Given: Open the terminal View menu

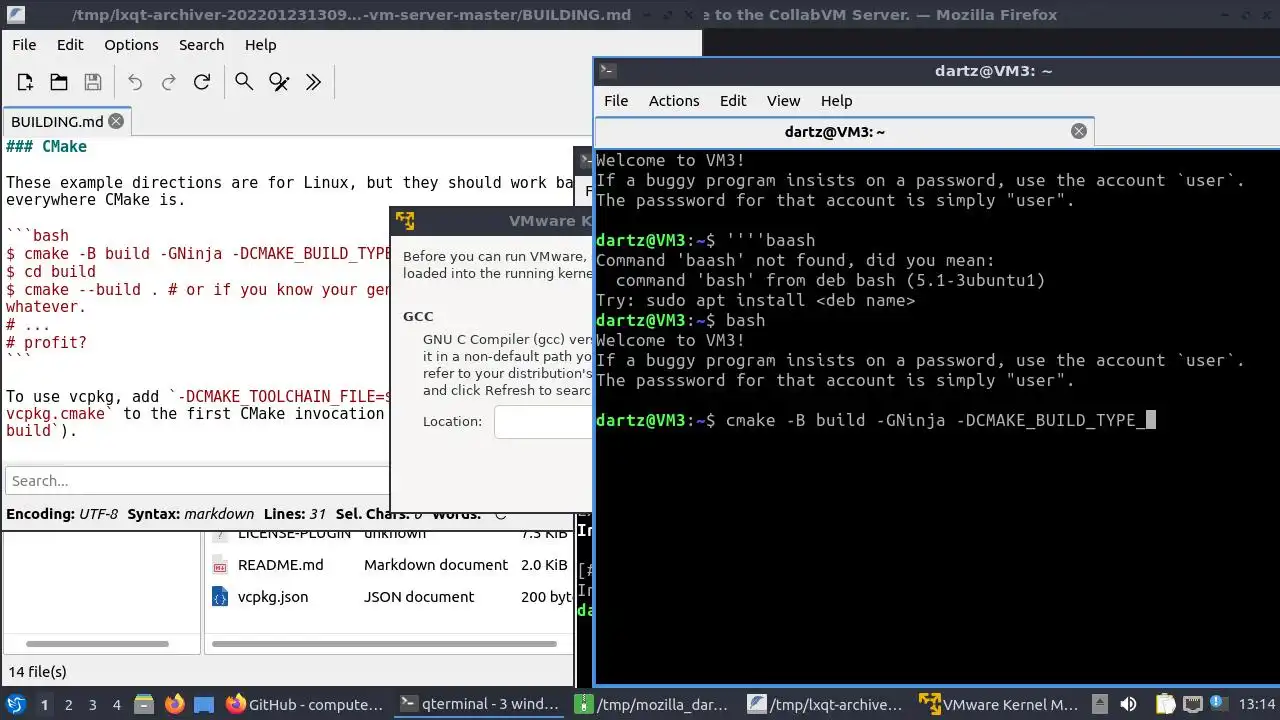Looking at the screenshot, I should pyautogui.click(x=783, y=101).
